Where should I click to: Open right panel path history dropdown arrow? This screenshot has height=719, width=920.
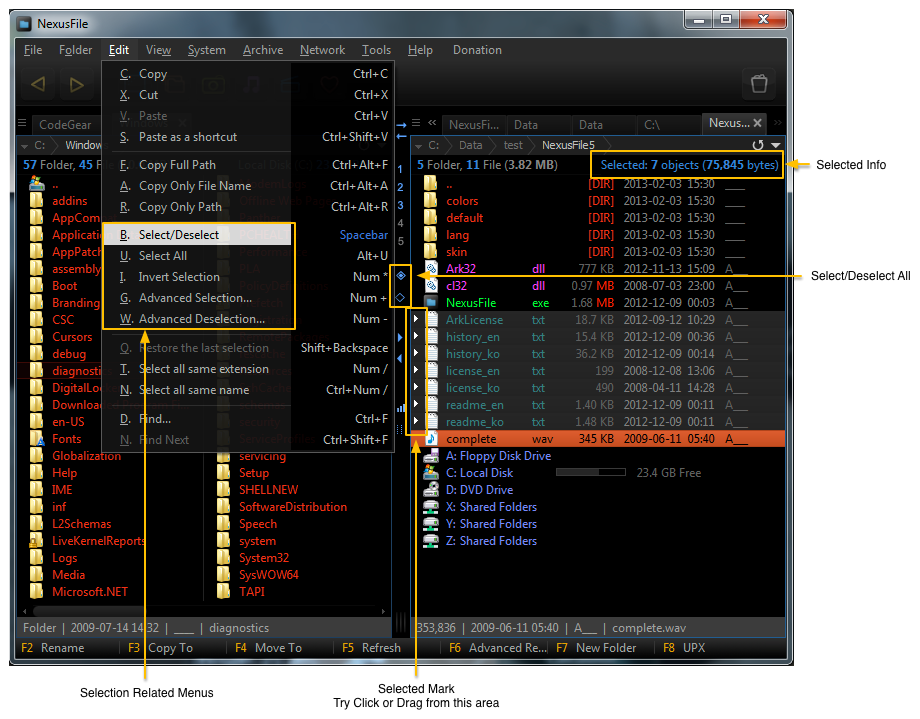[x=776, y=145]
